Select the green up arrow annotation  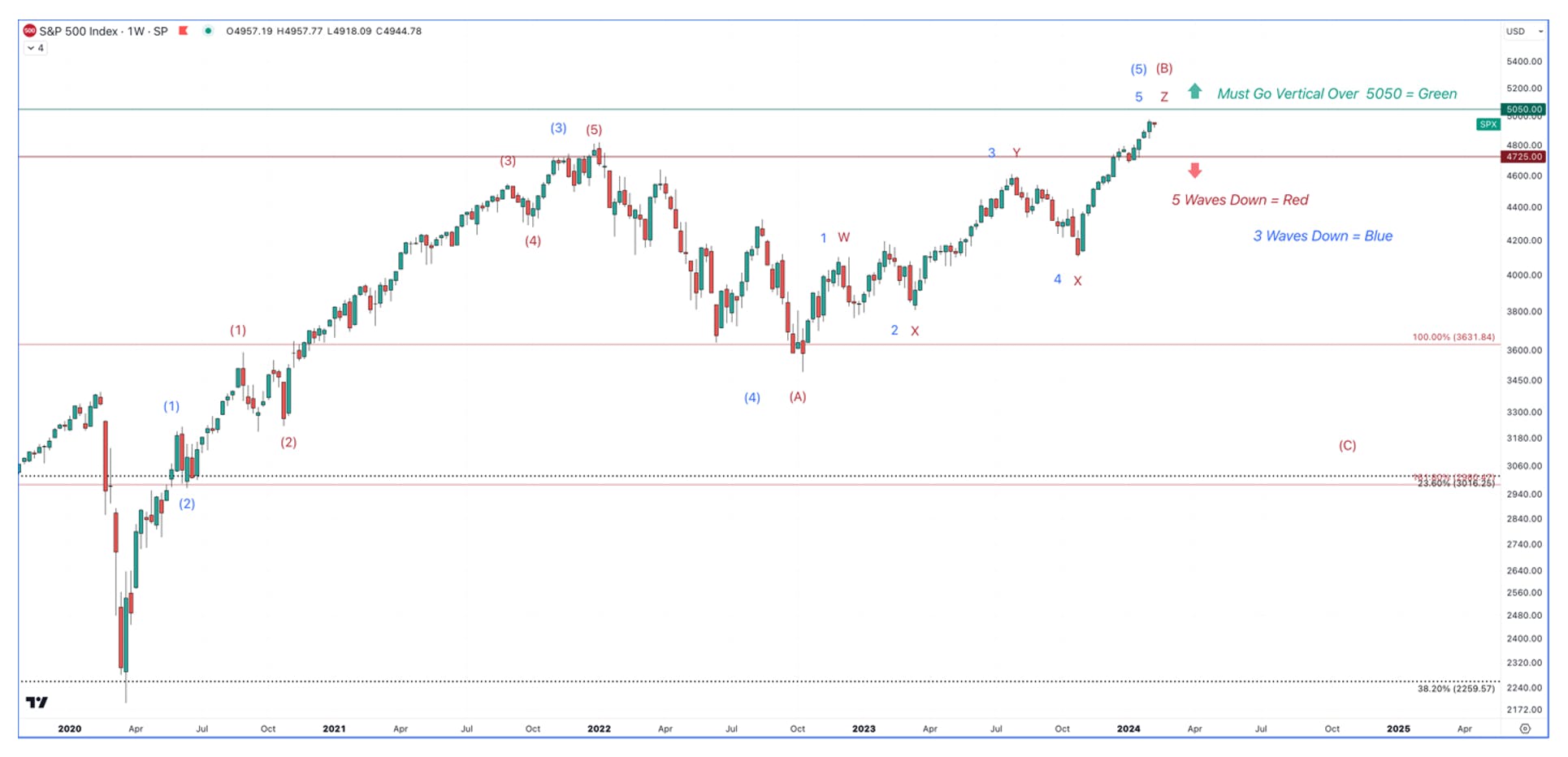click(1194, 91)
